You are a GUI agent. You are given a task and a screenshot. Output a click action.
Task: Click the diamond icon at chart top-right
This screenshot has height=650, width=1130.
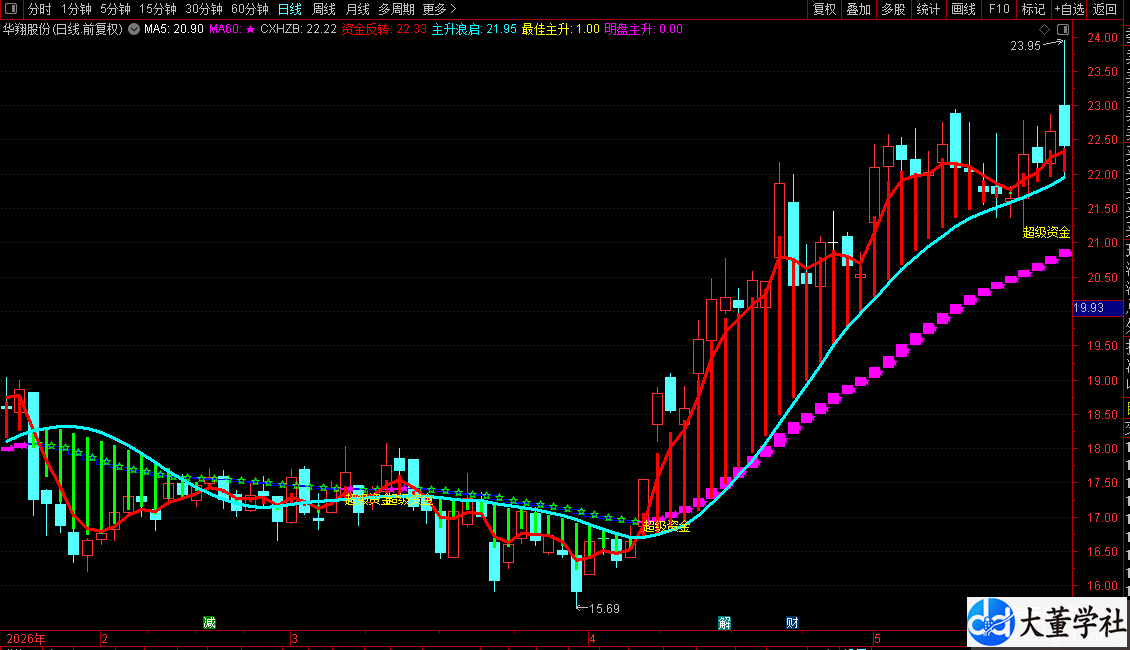click(1044, 30)
